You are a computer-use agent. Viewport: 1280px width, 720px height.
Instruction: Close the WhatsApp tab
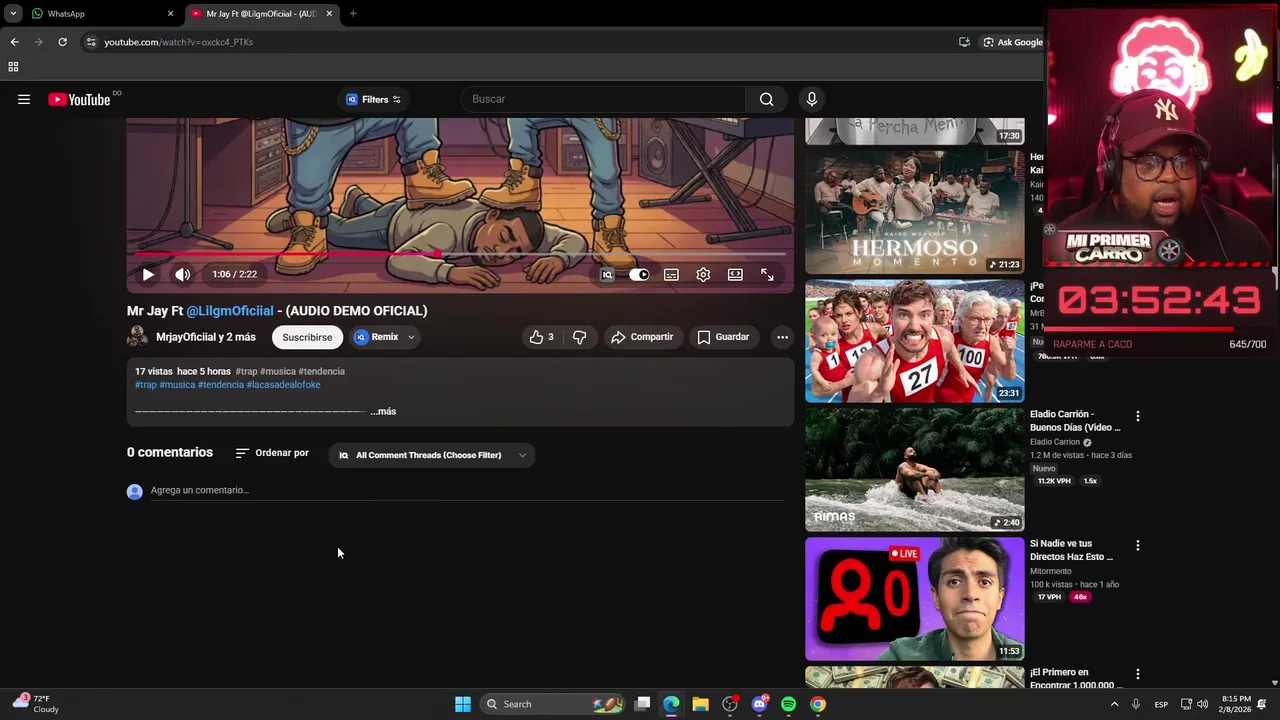coord(170,14)
